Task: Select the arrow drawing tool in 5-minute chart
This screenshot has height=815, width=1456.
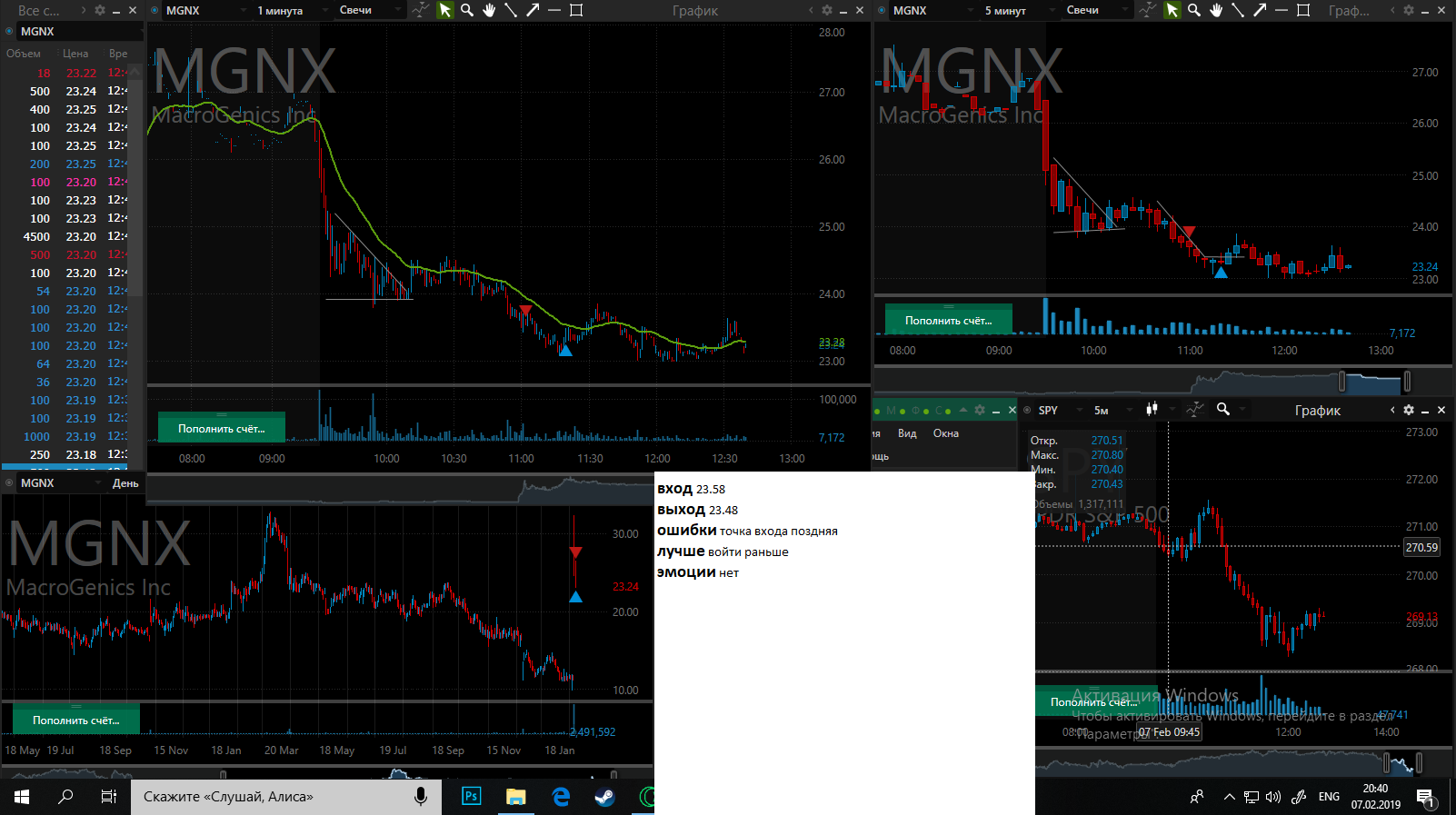Action: 1260,10
